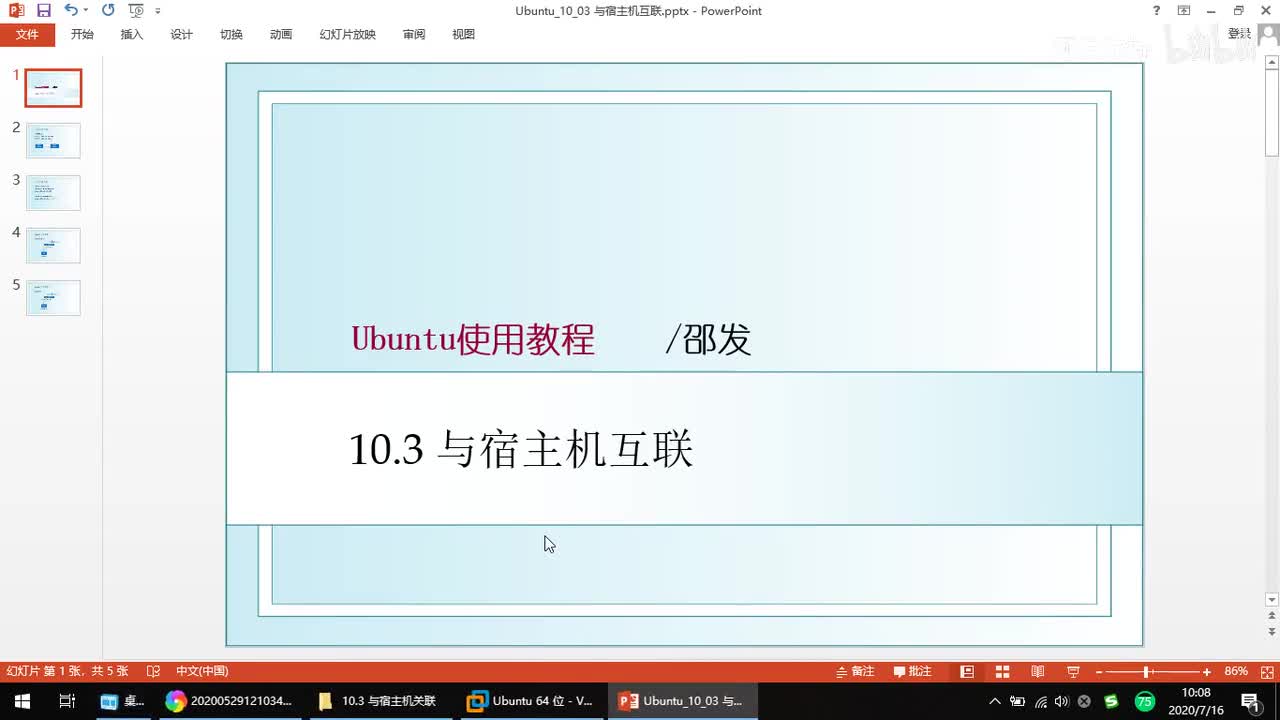Image resolution: width=1280 pixels, height=720 pixels.
Task: Toggle the 批注 comments pane
Action: tap(913, 671)
